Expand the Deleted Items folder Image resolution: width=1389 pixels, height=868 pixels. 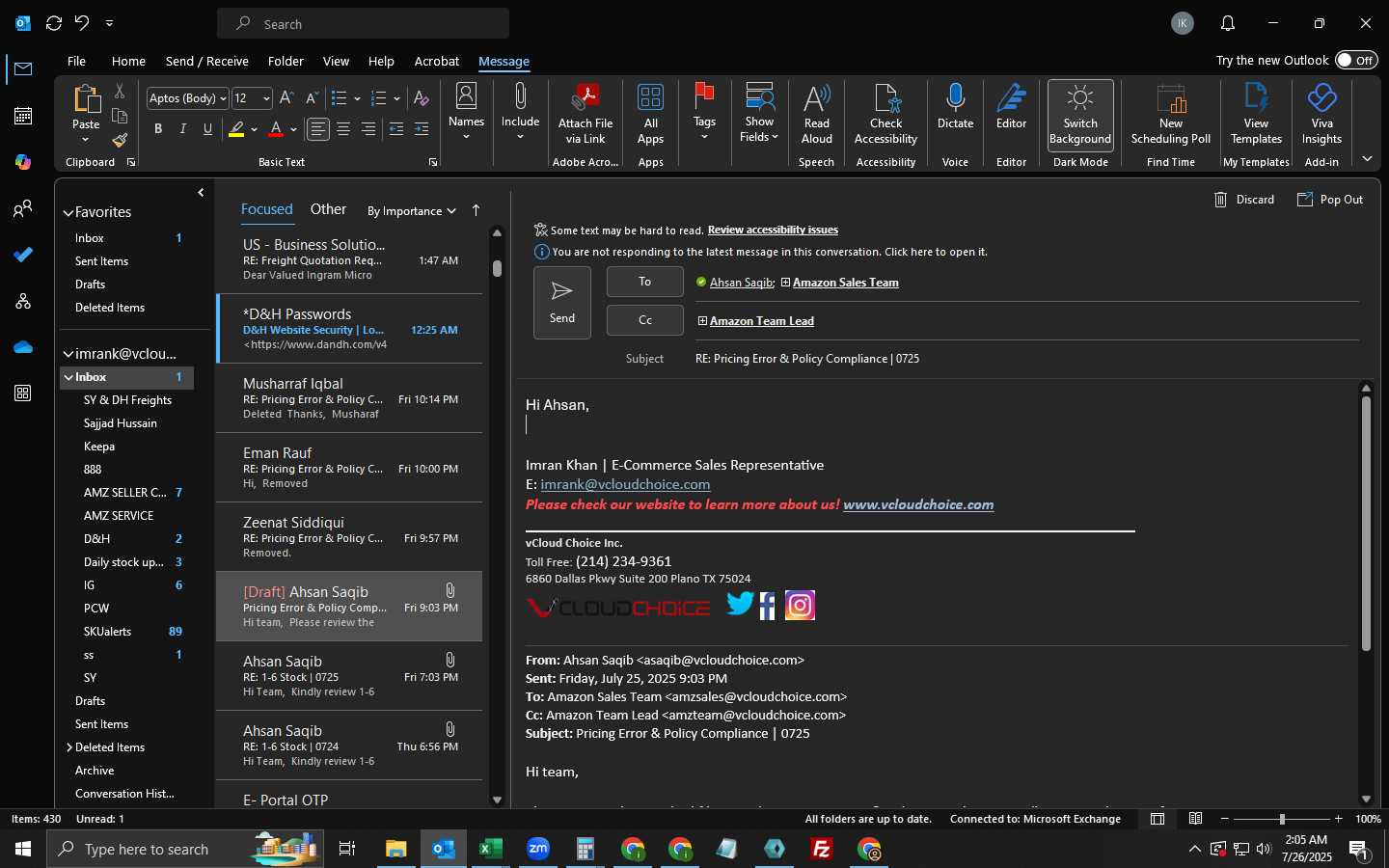[x=69, y=747]
